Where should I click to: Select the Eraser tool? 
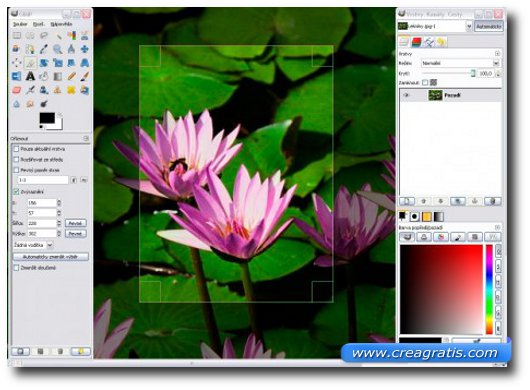tap(17, 90)
